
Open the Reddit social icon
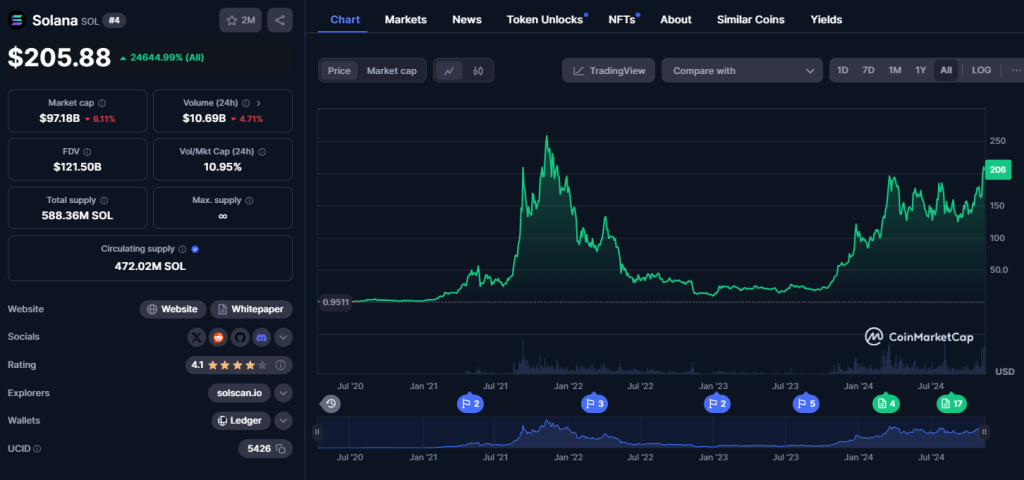pyautogui.click(x=218, y=338)
